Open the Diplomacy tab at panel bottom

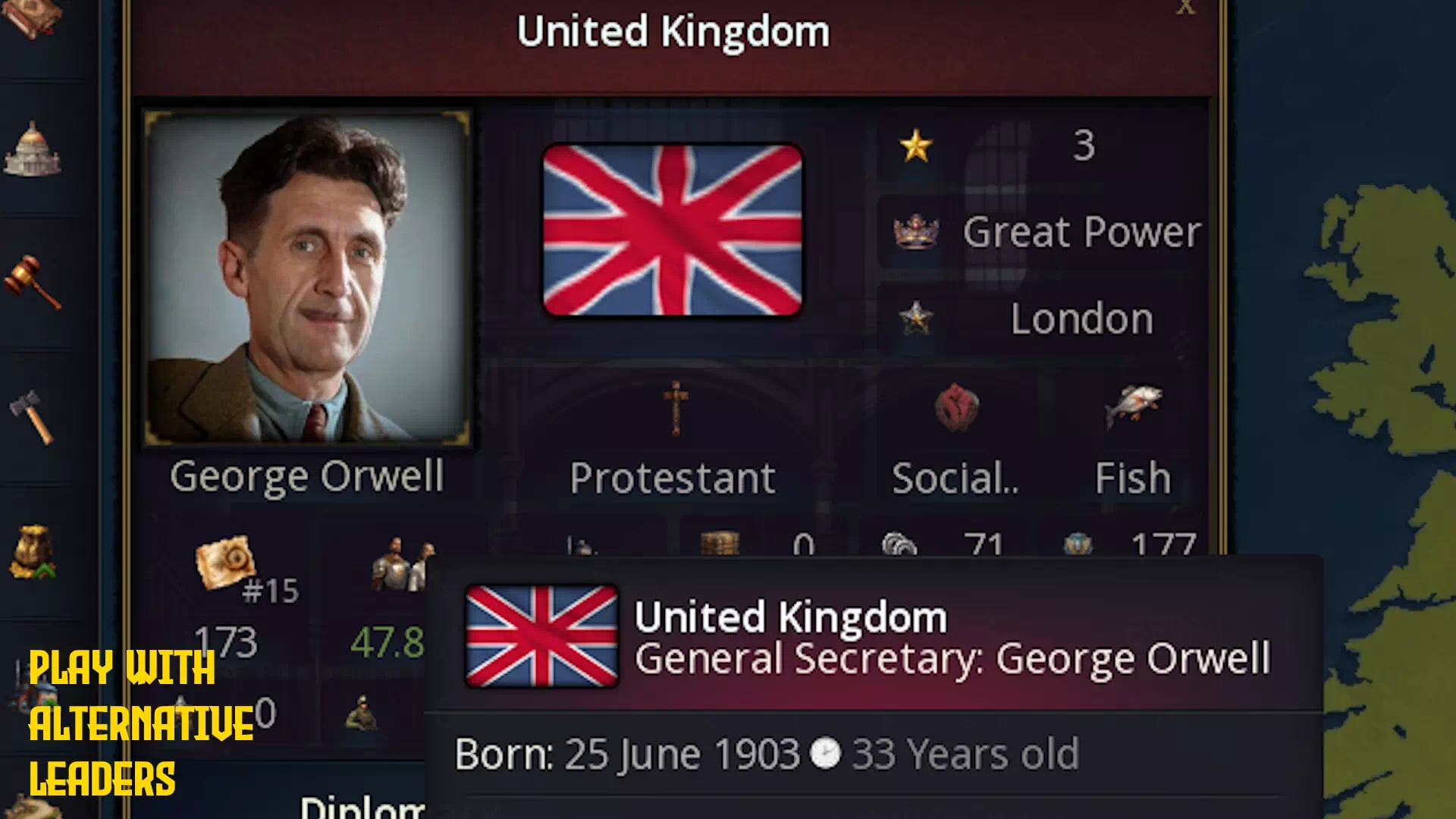[x=362, y=806]
